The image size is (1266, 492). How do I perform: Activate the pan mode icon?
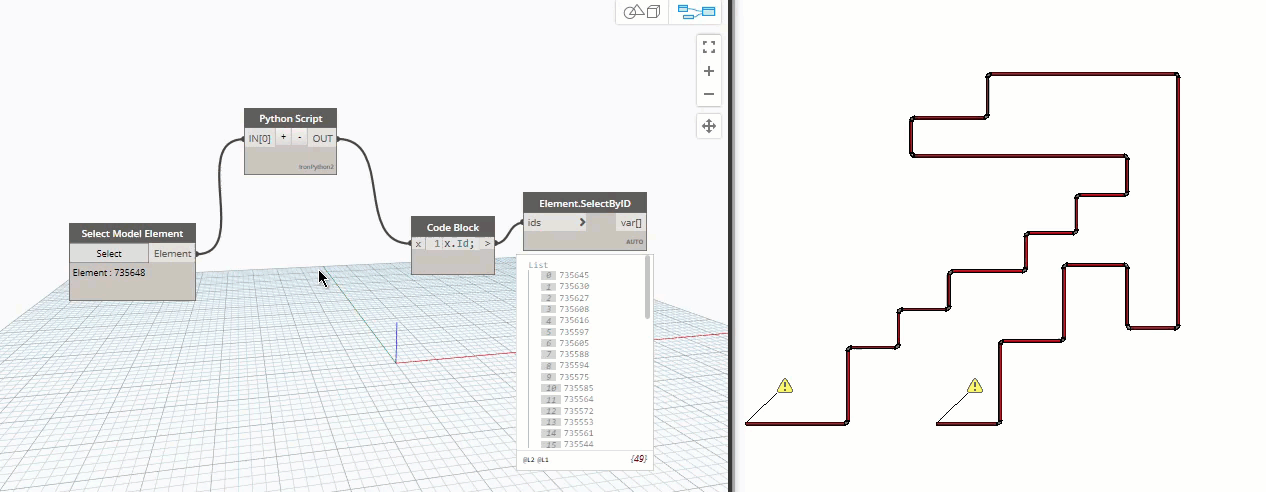[709, 126]
